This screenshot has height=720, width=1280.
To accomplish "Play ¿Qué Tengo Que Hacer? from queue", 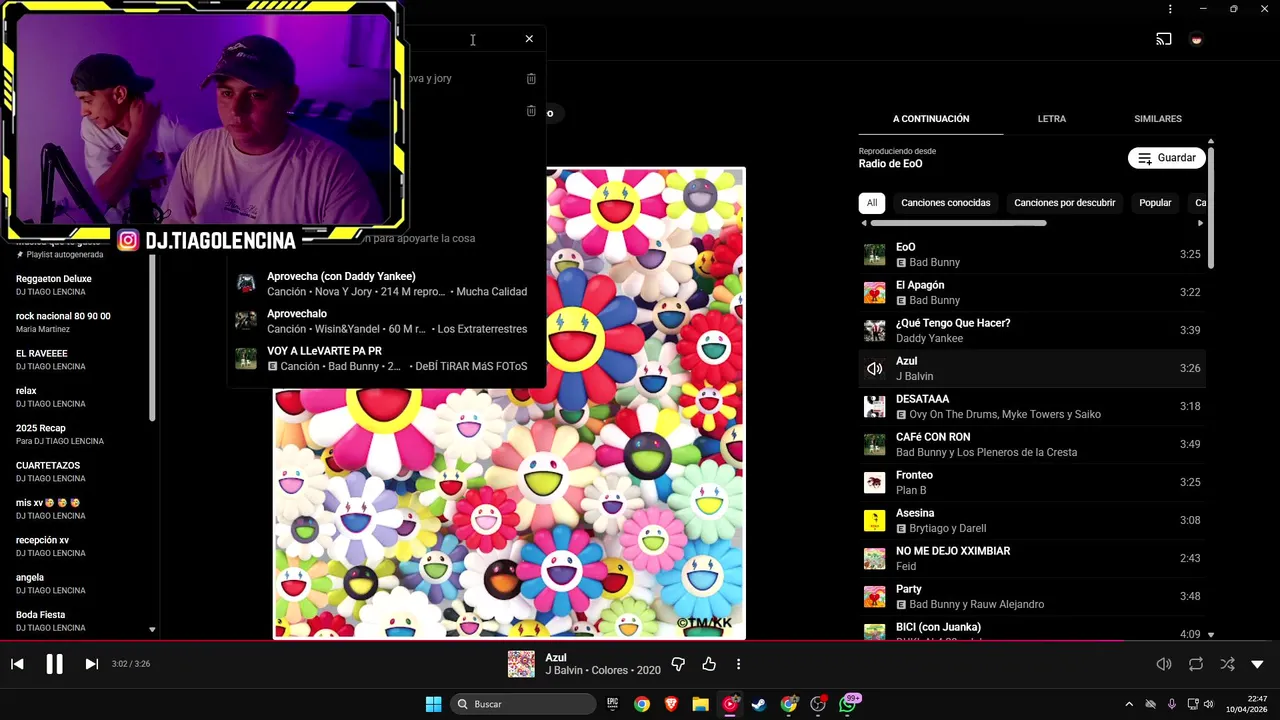I will (1032, 330).
